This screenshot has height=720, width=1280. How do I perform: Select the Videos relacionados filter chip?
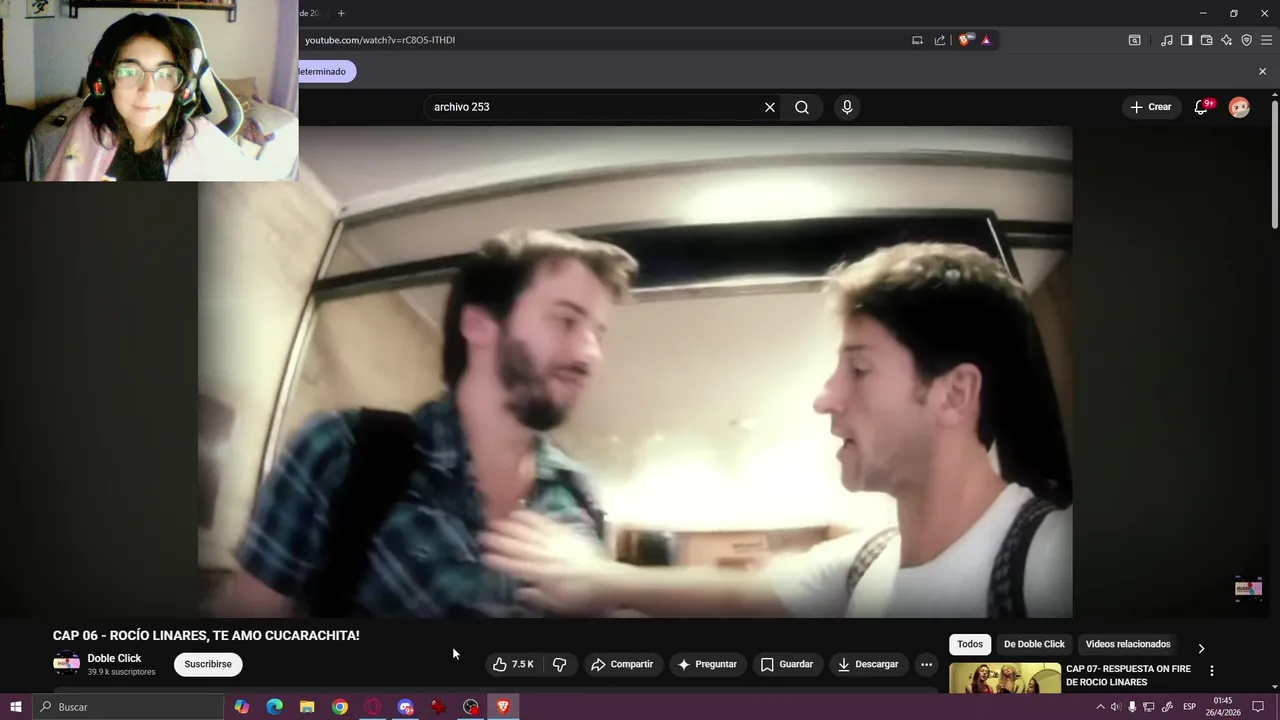1128,644
